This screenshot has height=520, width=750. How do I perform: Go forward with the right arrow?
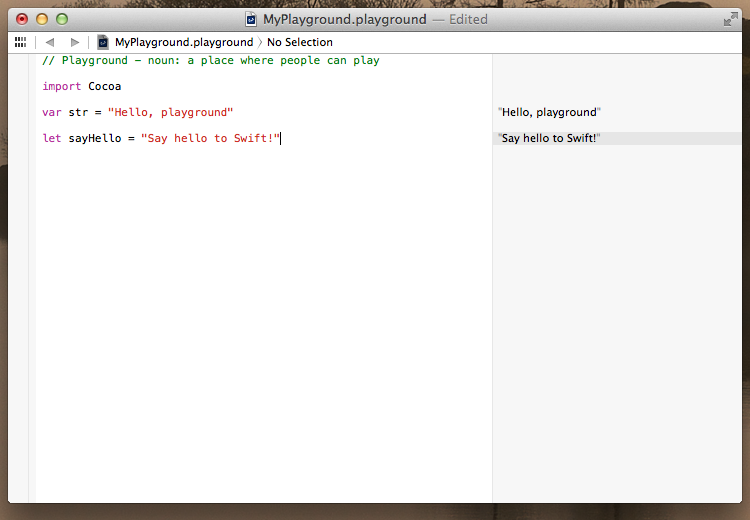pyautogui.click(x=75, y=42)
